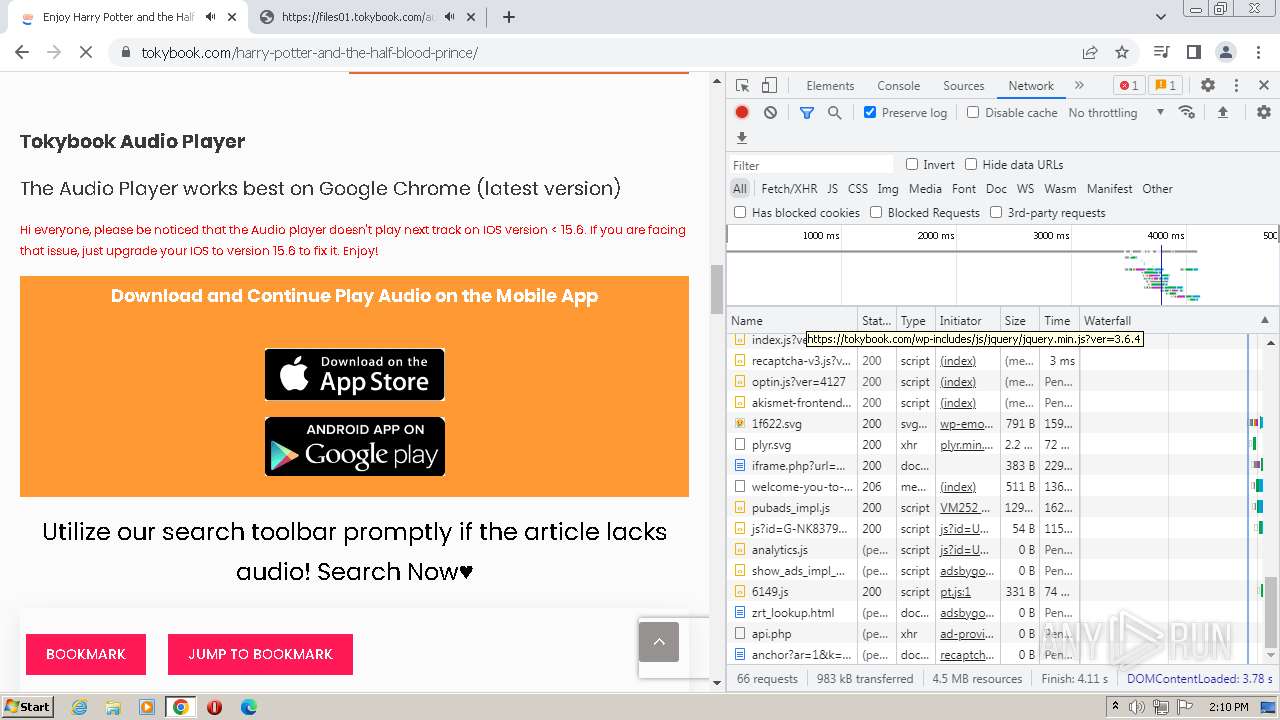
Task: Switch to the Console tab
Action: coord(898,86)
